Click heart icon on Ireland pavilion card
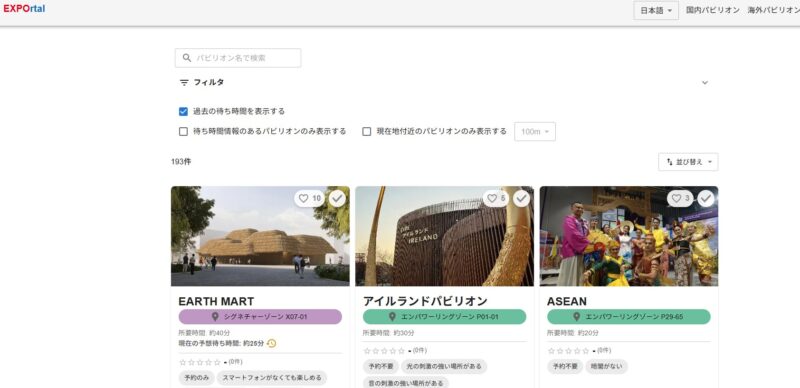This screenshot has width=800, height=388. click(495, 199)
